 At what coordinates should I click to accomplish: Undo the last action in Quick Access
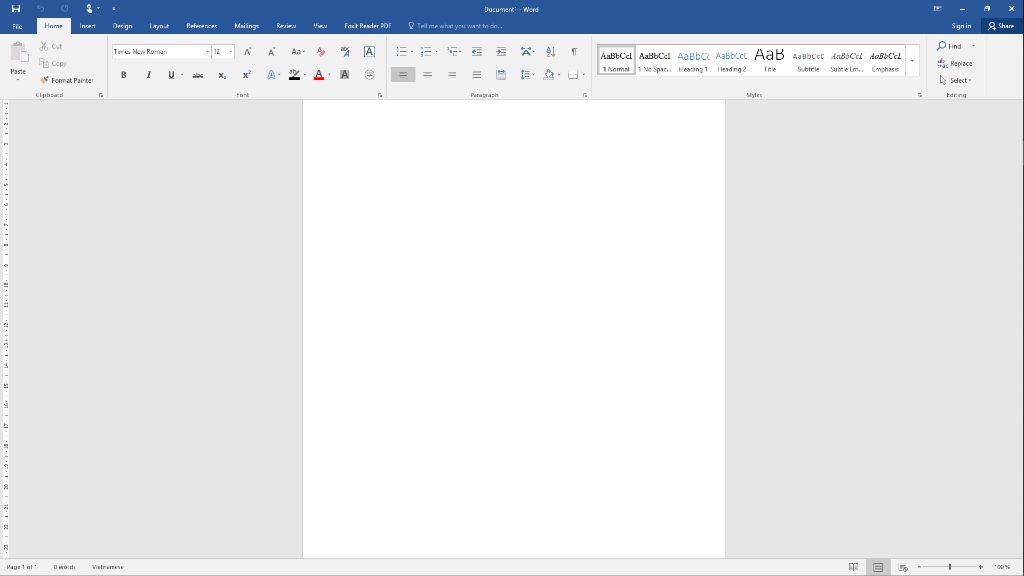click(x=40, y=8)
